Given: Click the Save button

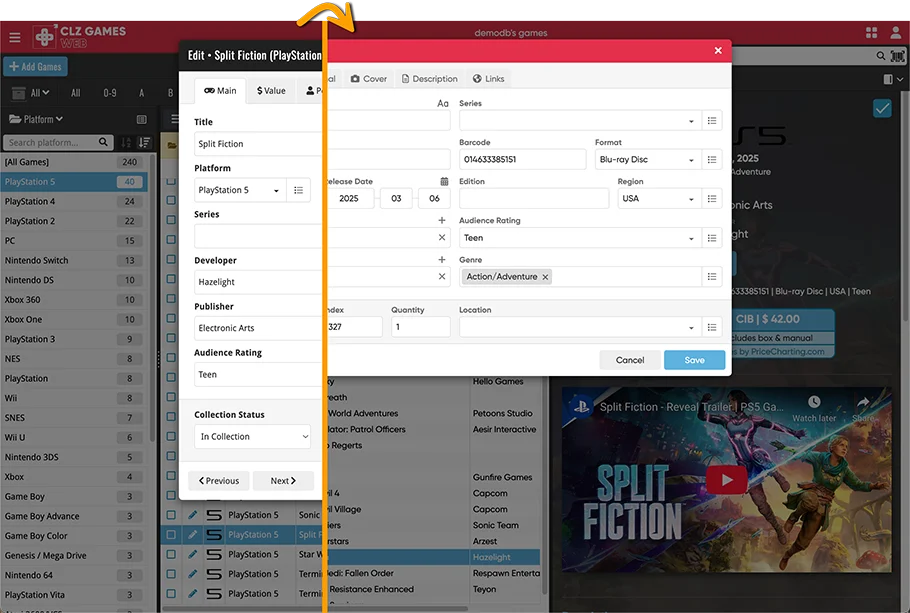Looking at the screenshot, I should (x=695, y=360).
